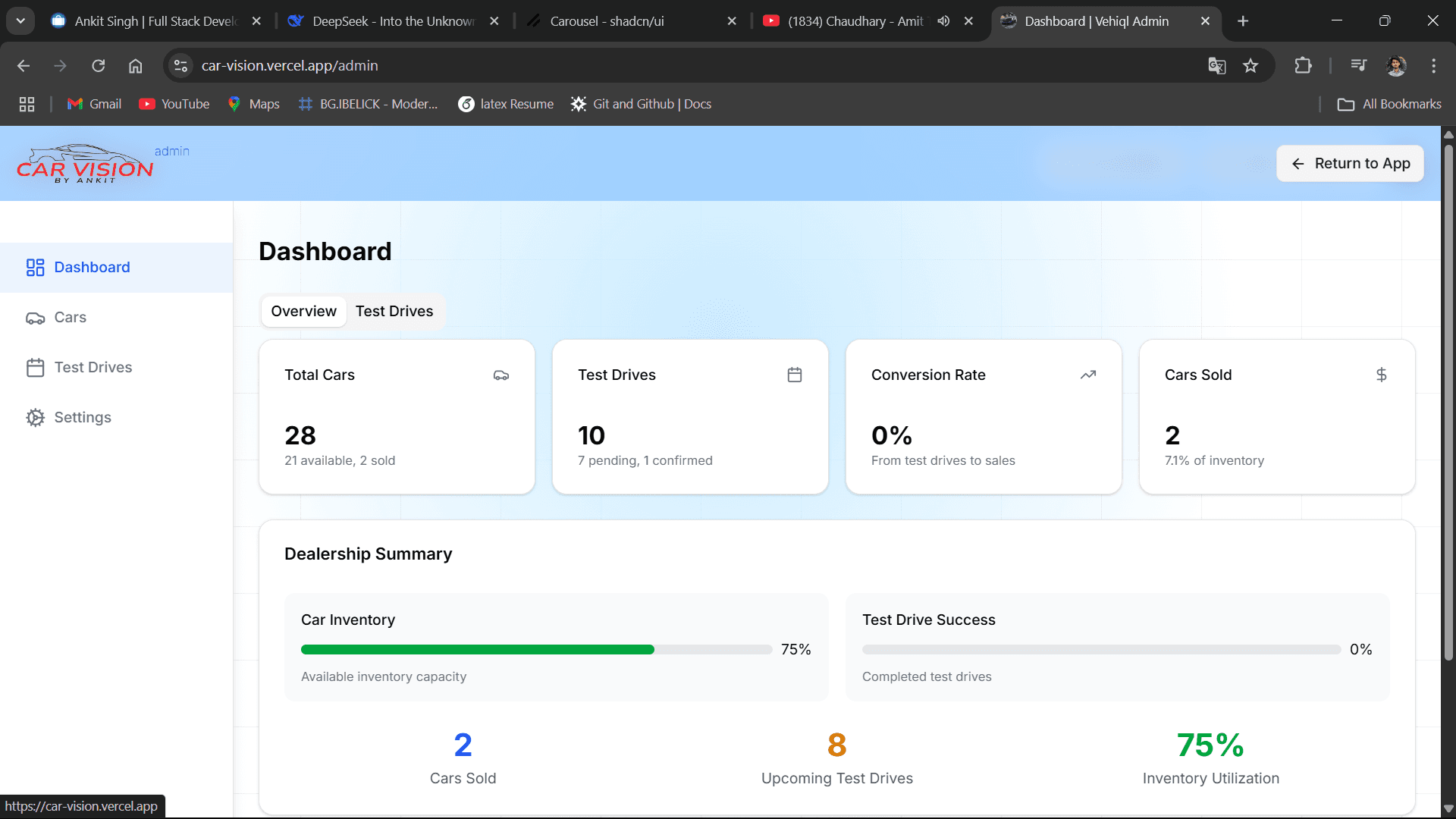This screenshot has height=819, width=1456.
Task: Close the DeepSeek tab
Action: 494,21
